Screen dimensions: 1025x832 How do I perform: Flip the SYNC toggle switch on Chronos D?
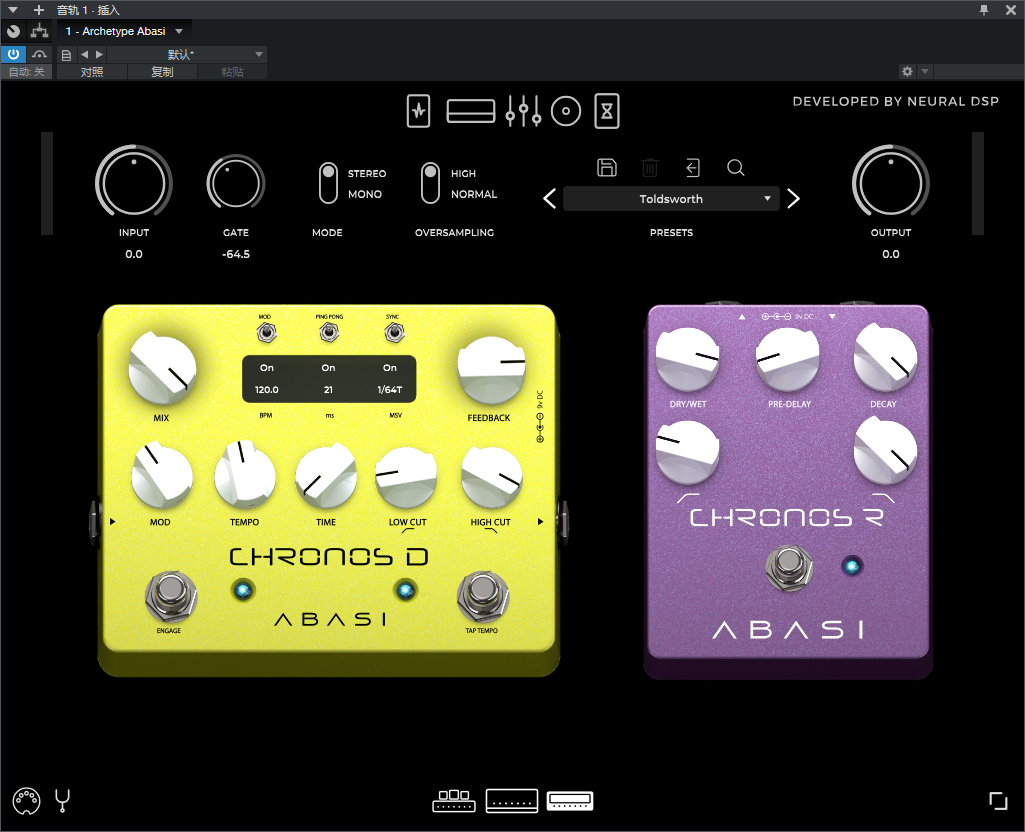click(x=394, y=333)
